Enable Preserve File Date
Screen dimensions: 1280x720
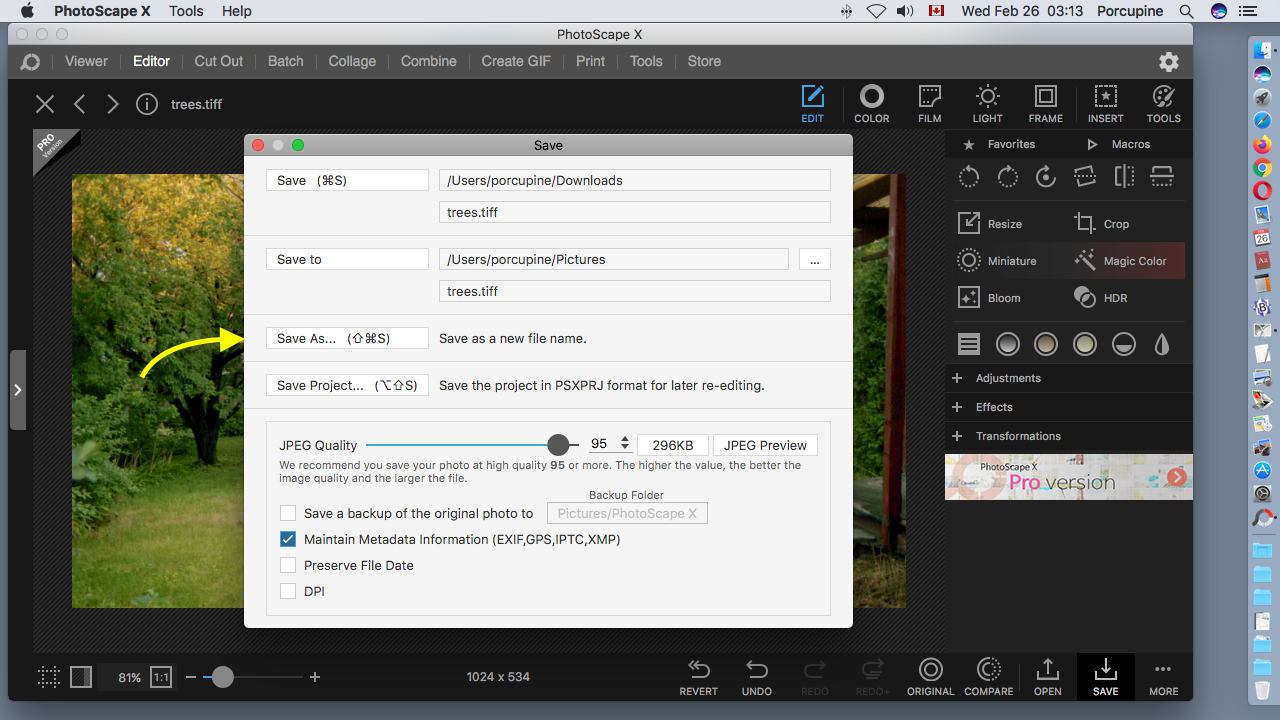click(288, 565)
